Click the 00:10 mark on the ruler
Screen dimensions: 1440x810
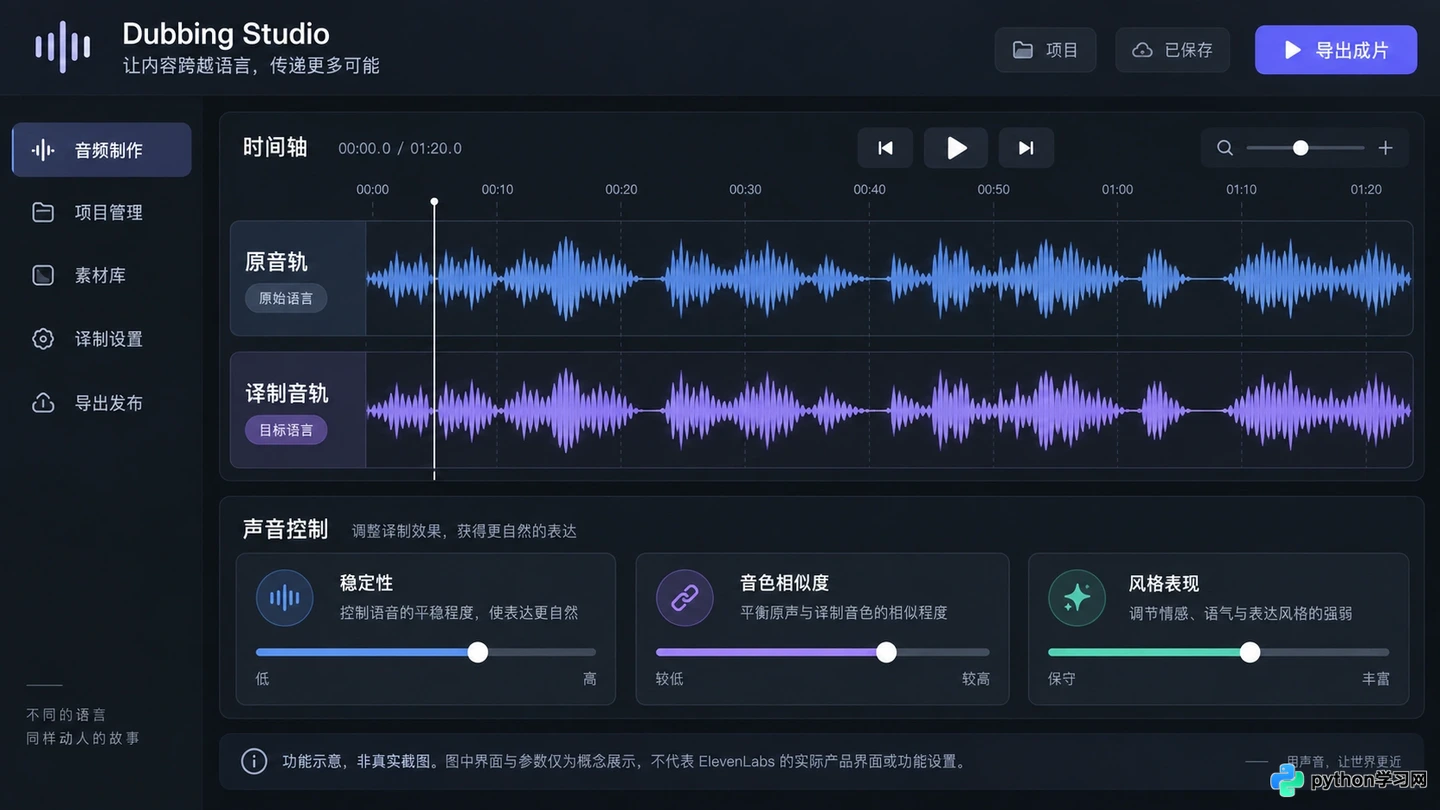497,189
